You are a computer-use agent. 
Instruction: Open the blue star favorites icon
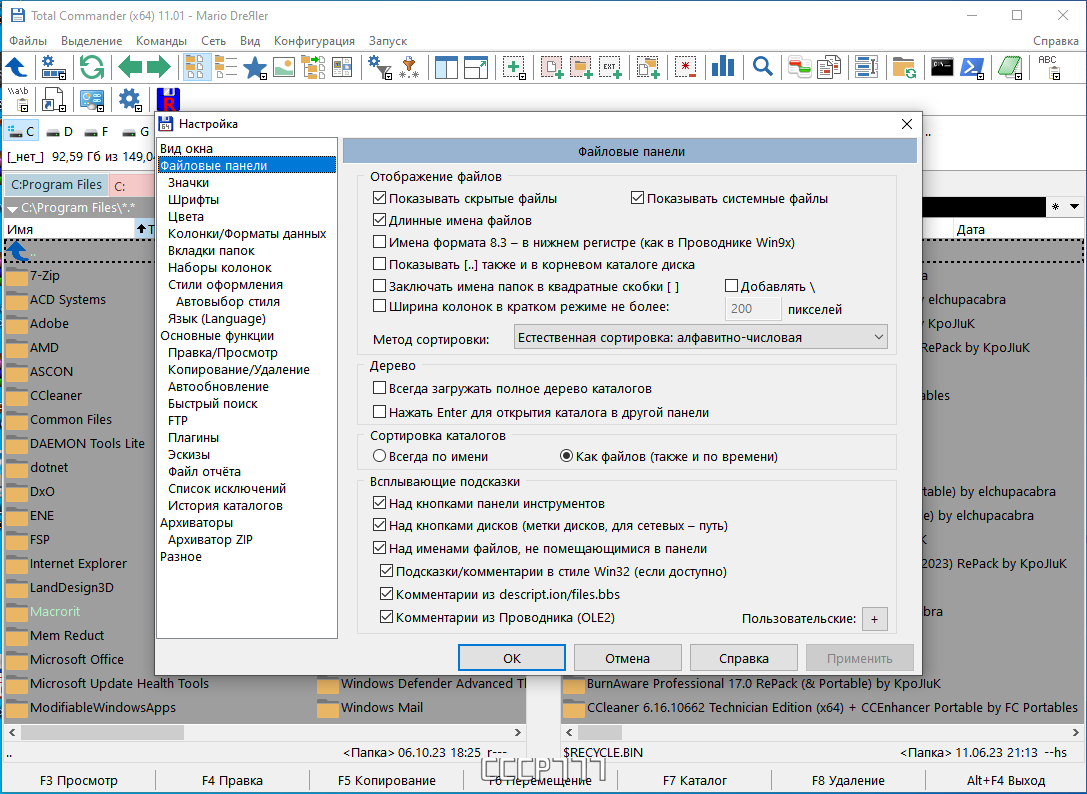[254, 67]
